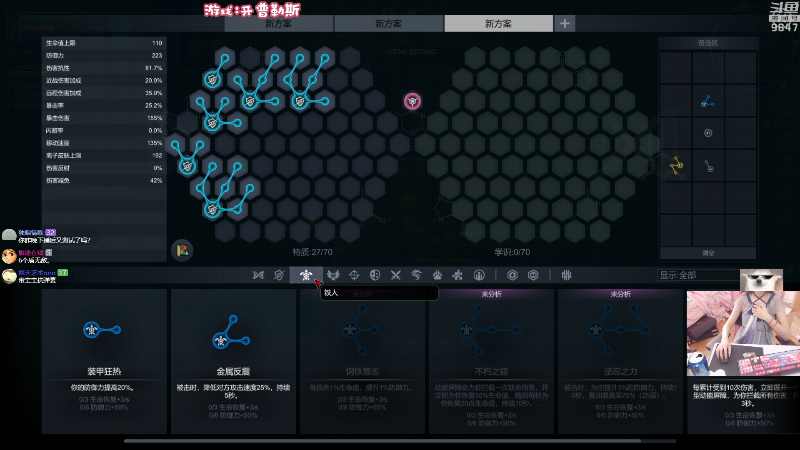Click the 装甲狂热 description 你的防御力提高20%
800x450 pixels.
(x=103, y=388)
